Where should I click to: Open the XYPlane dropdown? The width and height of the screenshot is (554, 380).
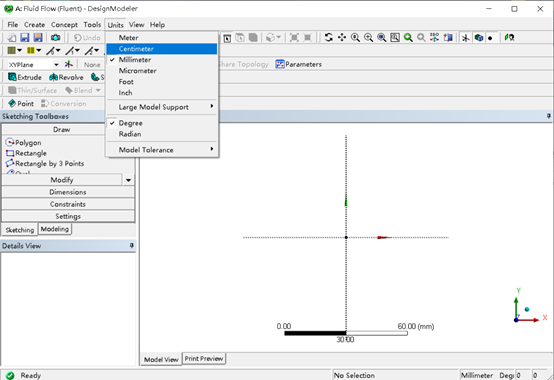click(56, 65)
